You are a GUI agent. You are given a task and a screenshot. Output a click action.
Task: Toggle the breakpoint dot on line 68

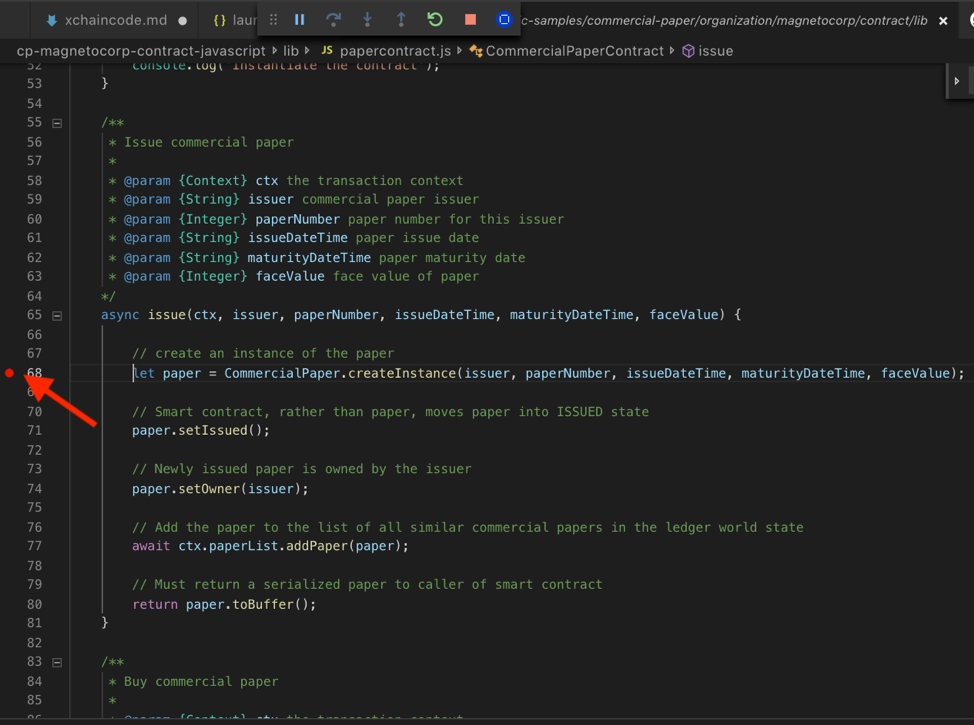pyautogui.click(x=9, y=373)
